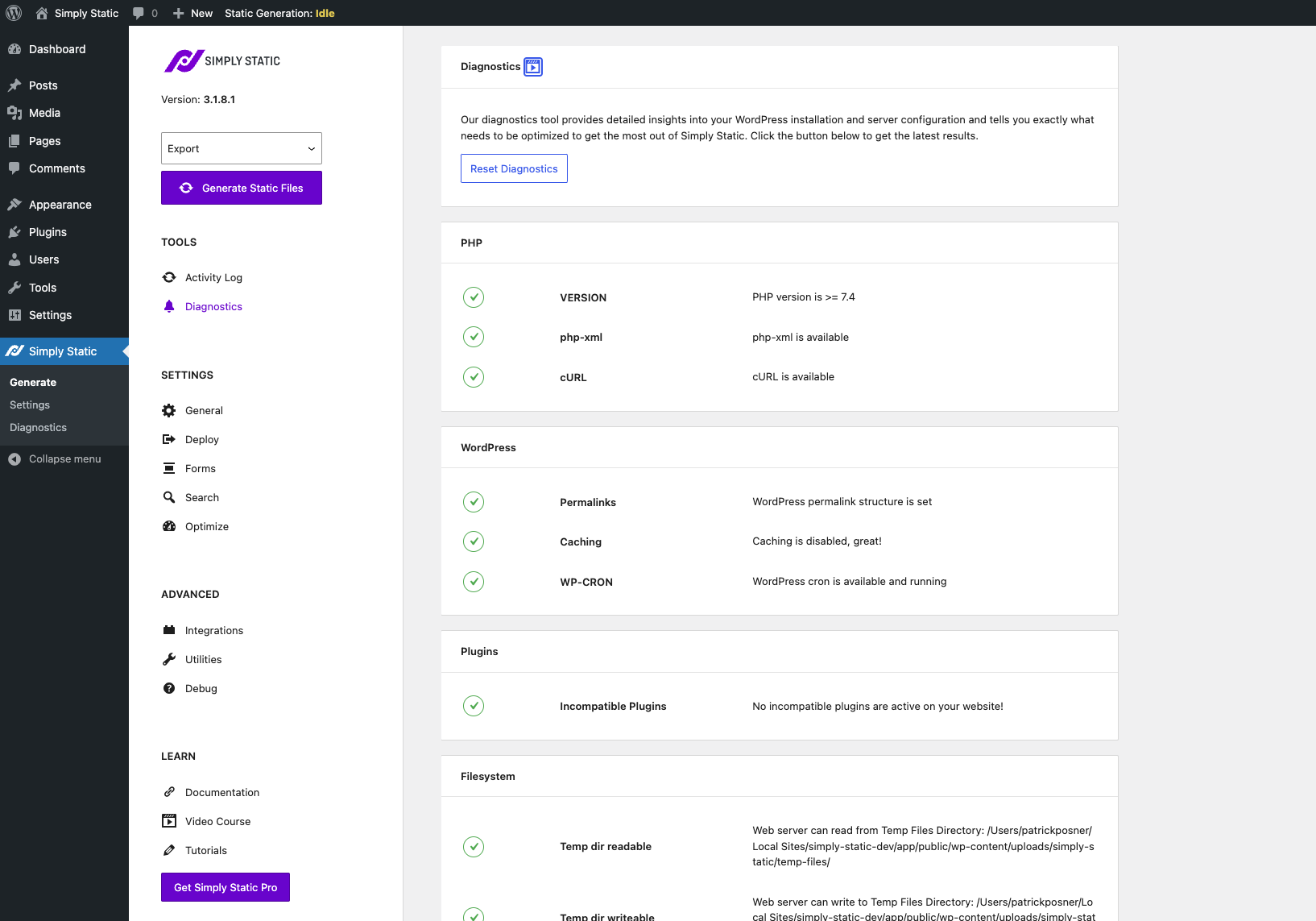
Task: Click 'php-xml is available' text
Action: [x=801, y=337]
